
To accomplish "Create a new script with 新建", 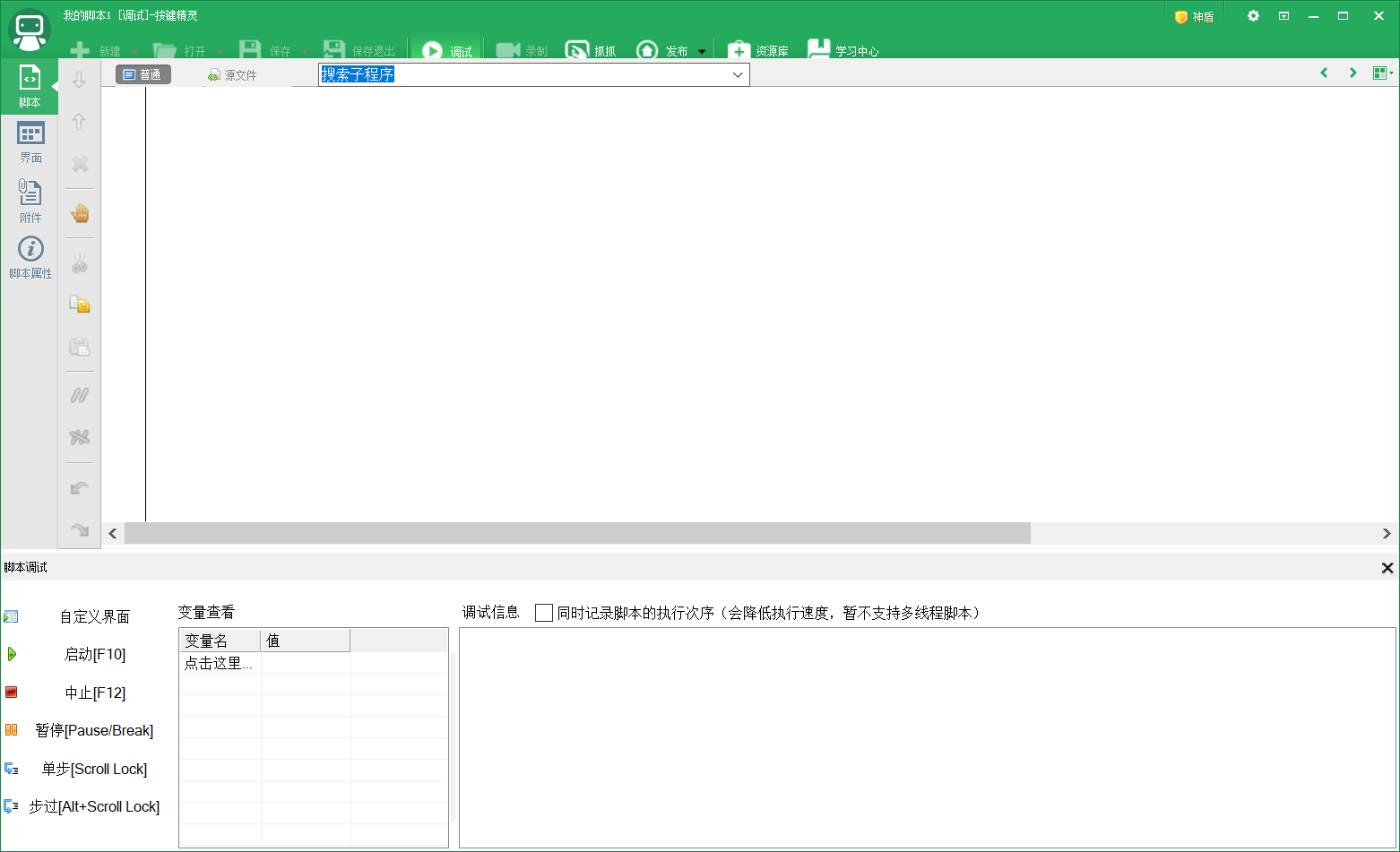I will click(95, 50).
